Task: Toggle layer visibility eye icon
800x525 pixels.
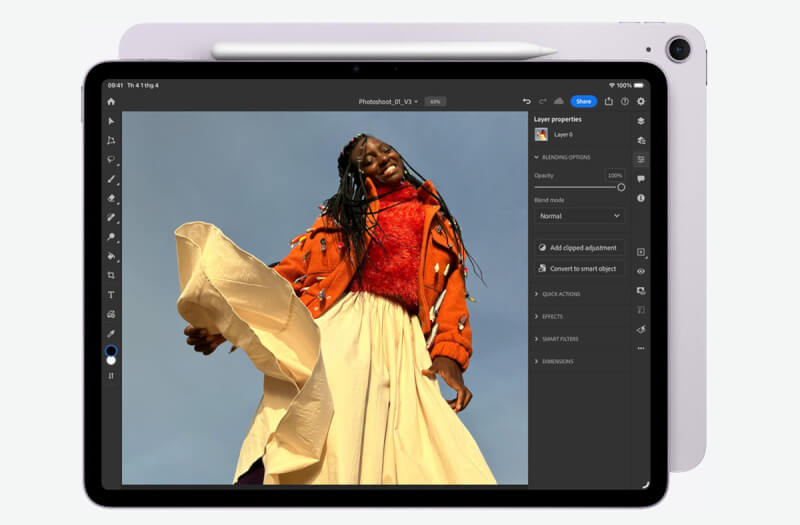Action: (641, 271)
